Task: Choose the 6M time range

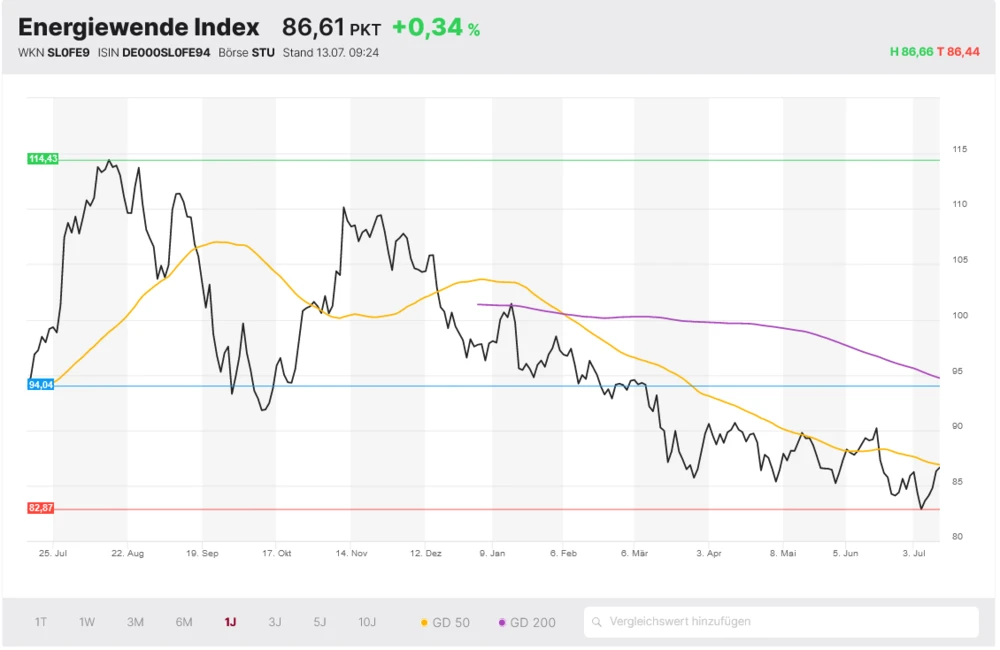Action: coord(184,622)
